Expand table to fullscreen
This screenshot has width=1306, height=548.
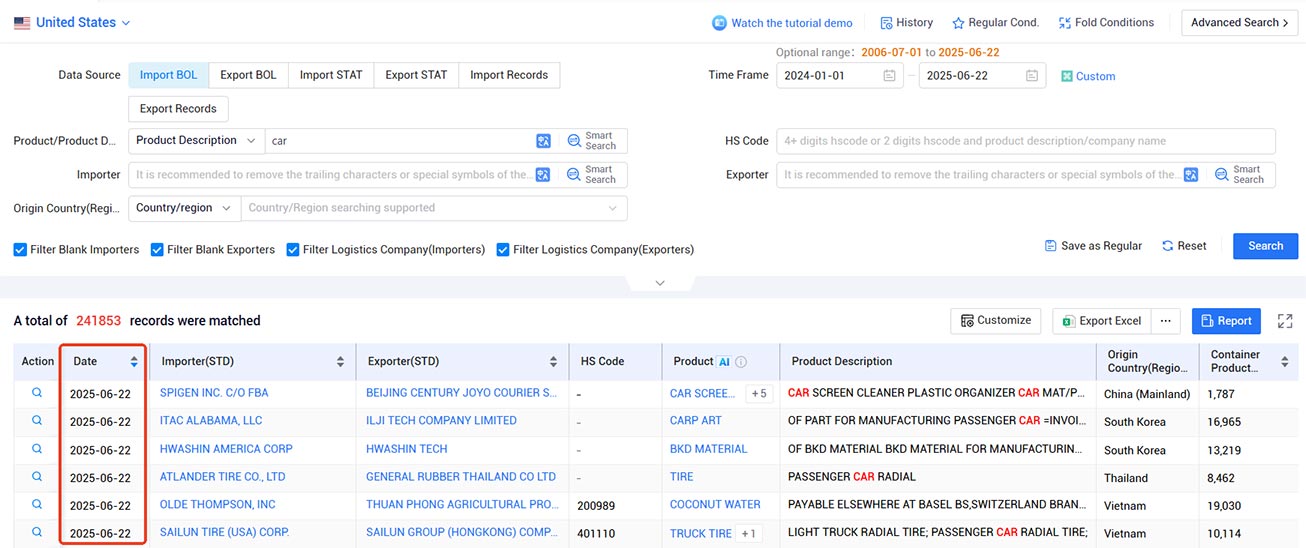[1285, 321]
